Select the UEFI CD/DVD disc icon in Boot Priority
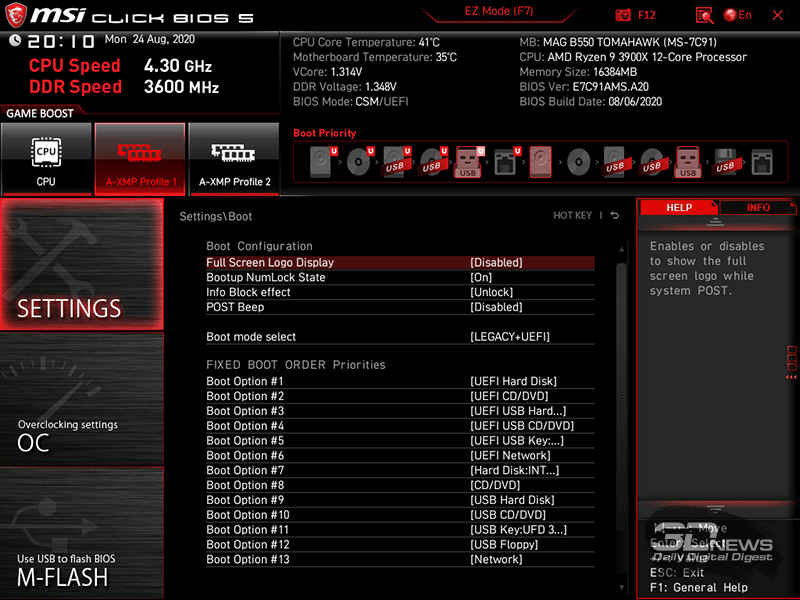This screenshot has height=600, width=800. pos(360,162)
